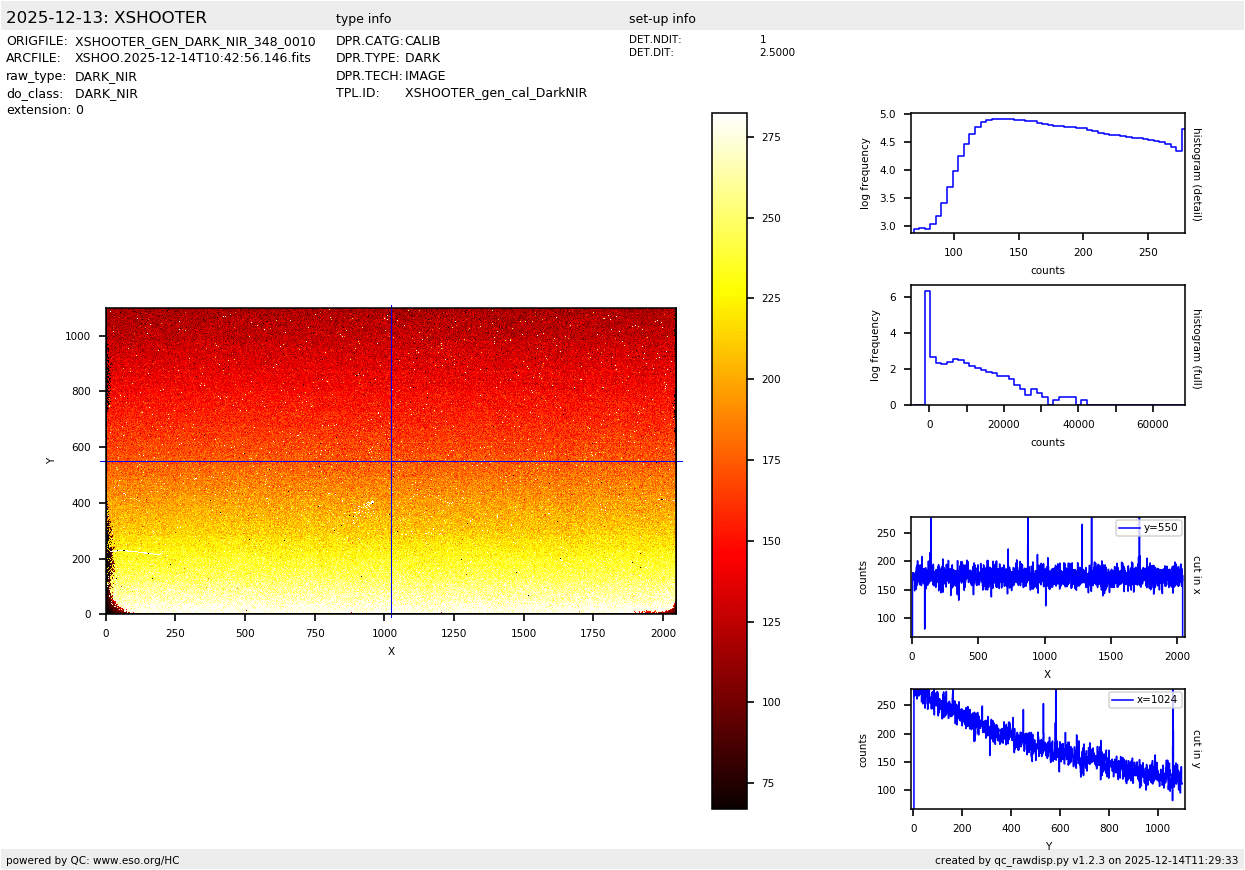
Task: Click the DET.DIT value 2.5000
Action: pyautogui.click(x=777, y=53)
